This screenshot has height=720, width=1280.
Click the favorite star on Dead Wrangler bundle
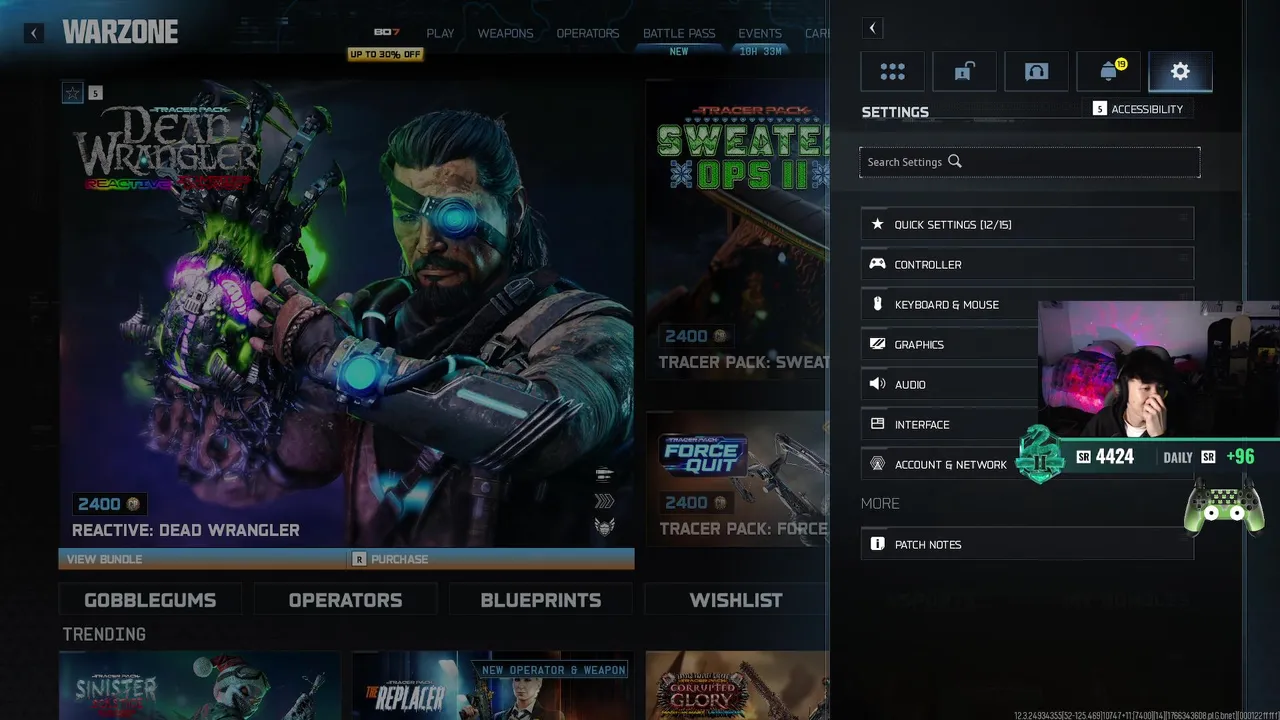(x=72, y=93)
